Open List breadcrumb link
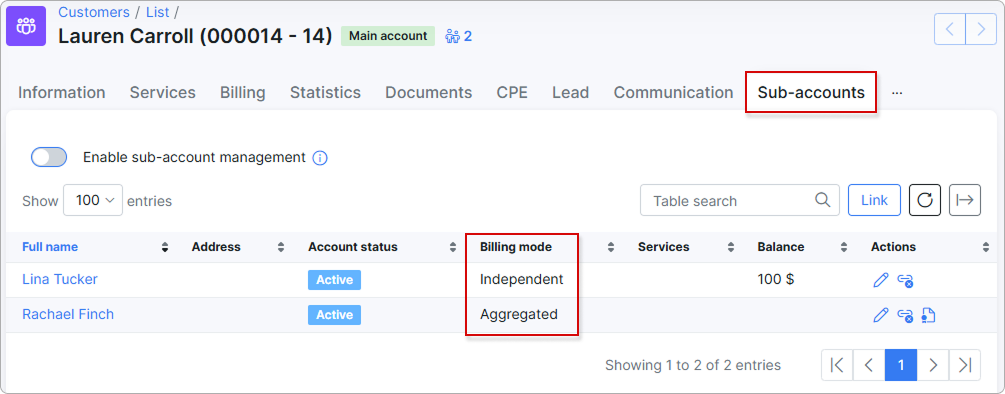Image resolution: width=1005 pixels, height=394 pixels. pos(158,12)
